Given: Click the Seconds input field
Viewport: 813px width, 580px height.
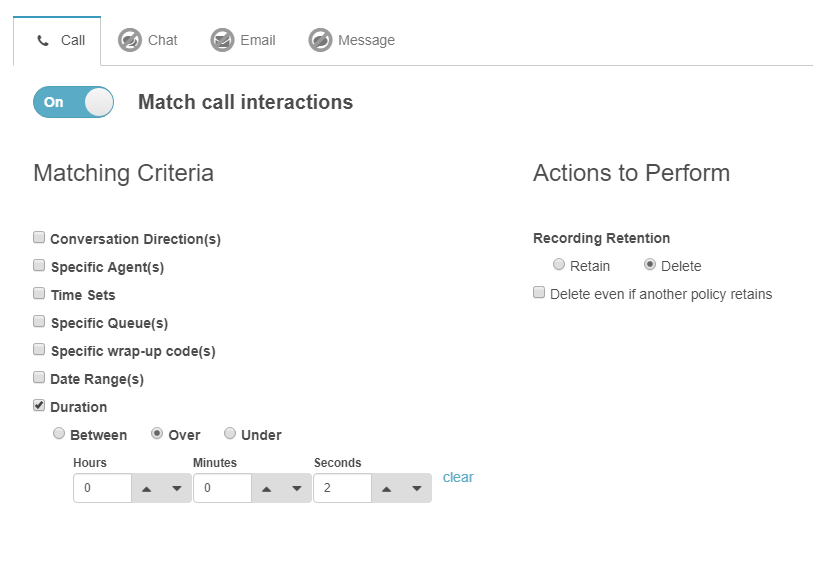Looking at the screenshot, I should 342,488.
